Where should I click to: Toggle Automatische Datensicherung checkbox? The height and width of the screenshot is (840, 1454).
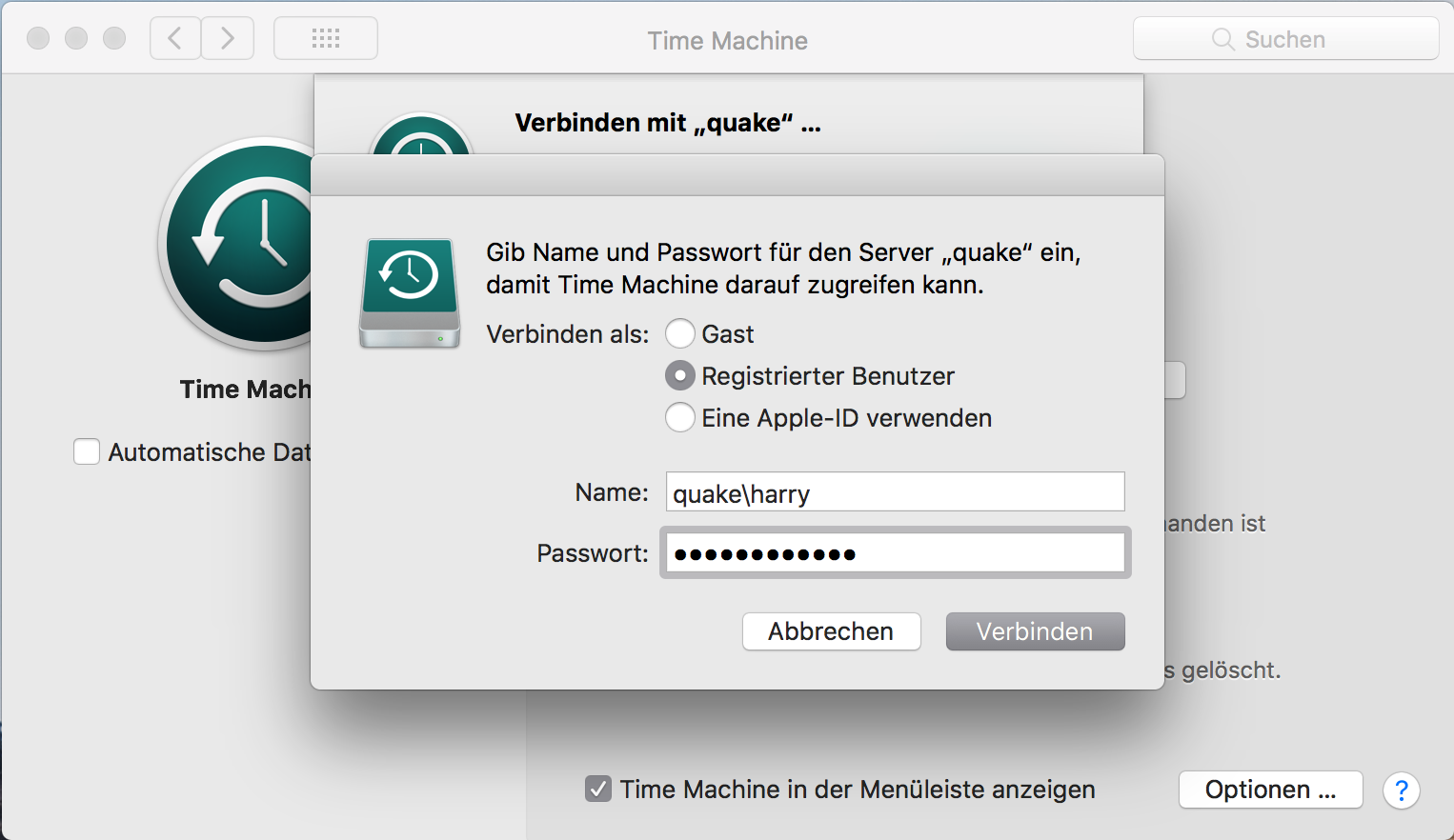pyautogui.click(x=87, y=451)
